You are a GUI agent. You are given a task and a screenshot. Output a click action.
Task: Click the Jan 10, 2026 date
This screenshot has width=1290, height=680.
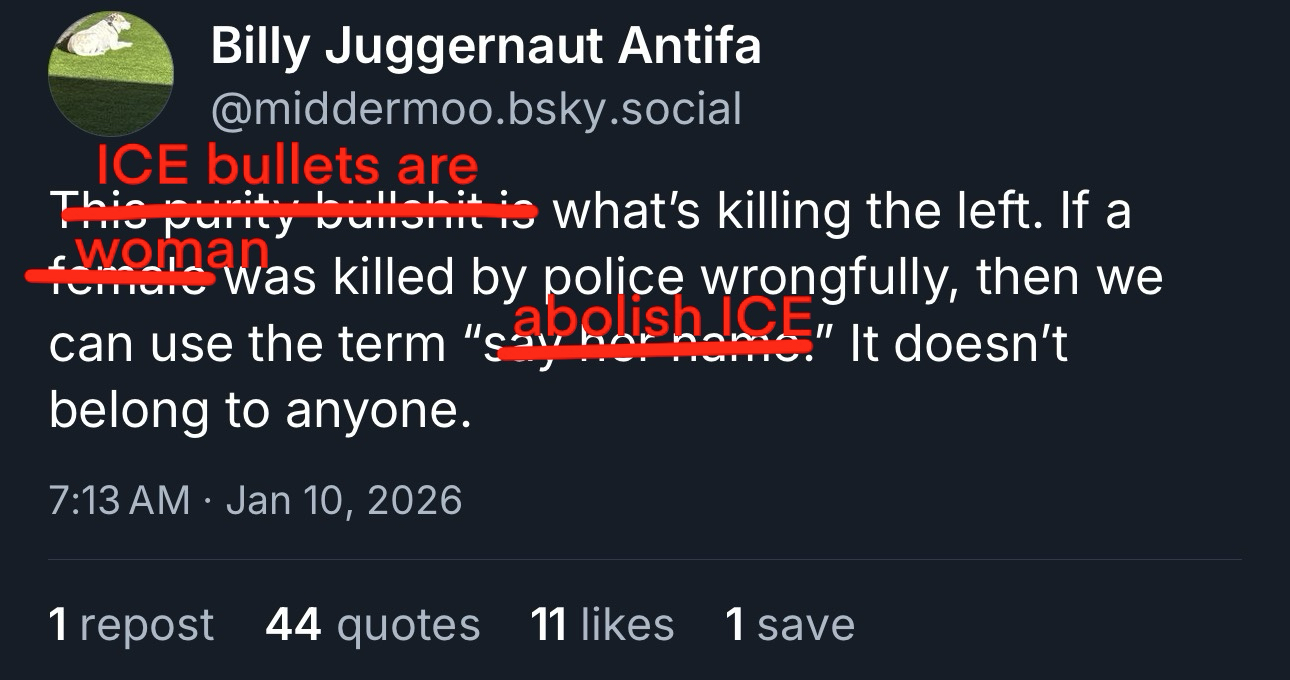coord(344,499)
